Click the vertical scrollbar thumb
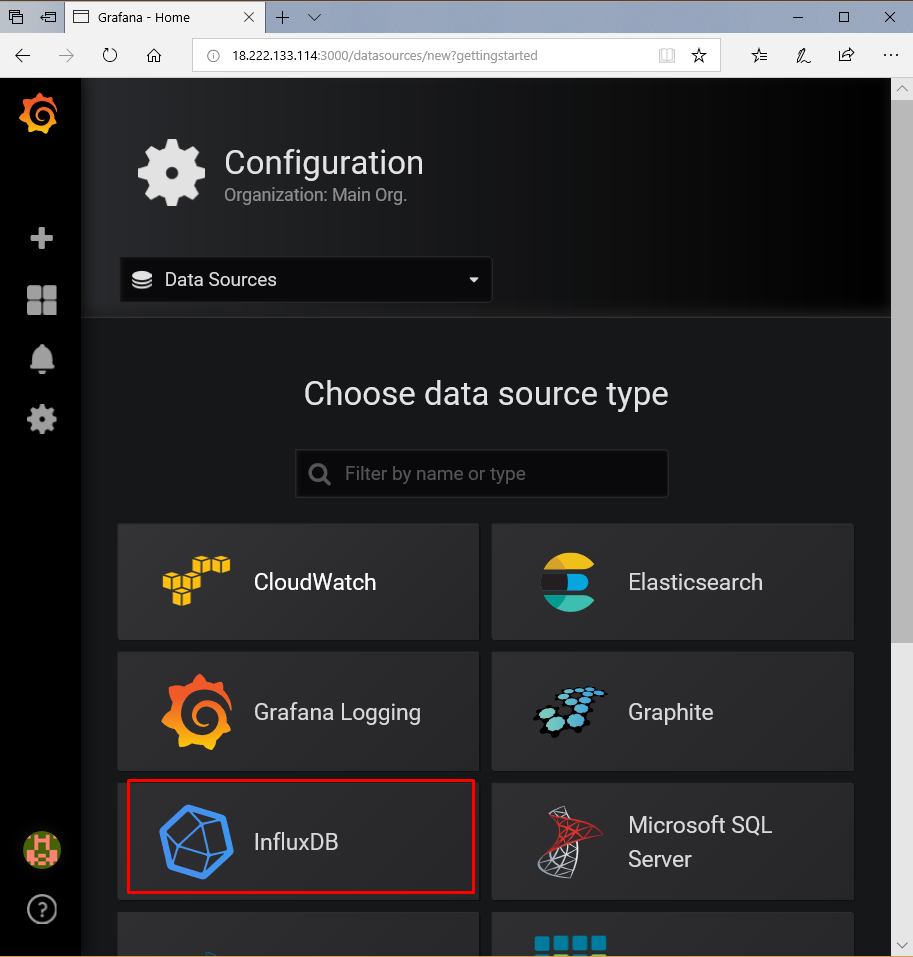The width and height of the screenshot is (913, 957). click(901, 370)
